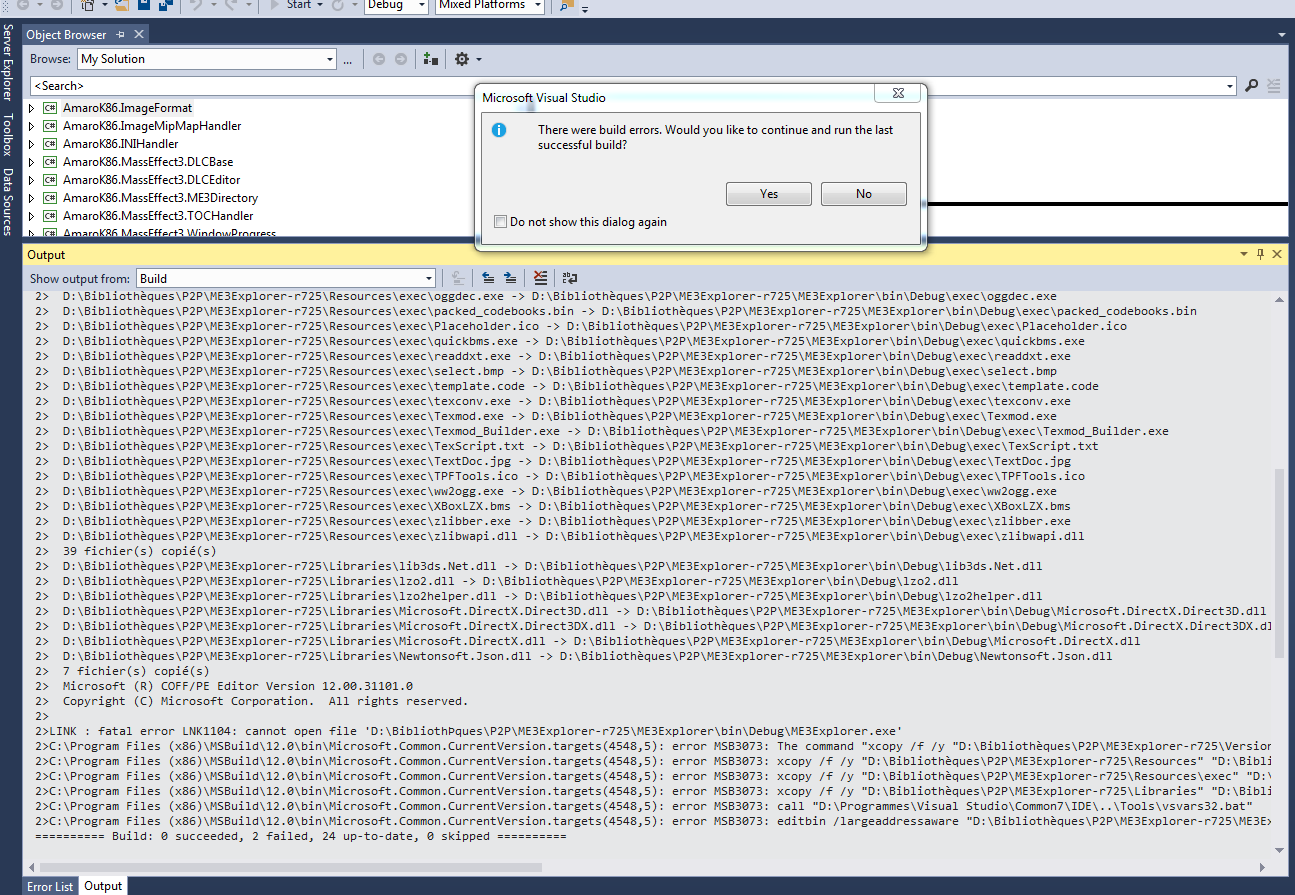This screenshot has height=895, width=1295.
Task: Open Mixed Platforms dropdown
Action: [x=490, y=5]
